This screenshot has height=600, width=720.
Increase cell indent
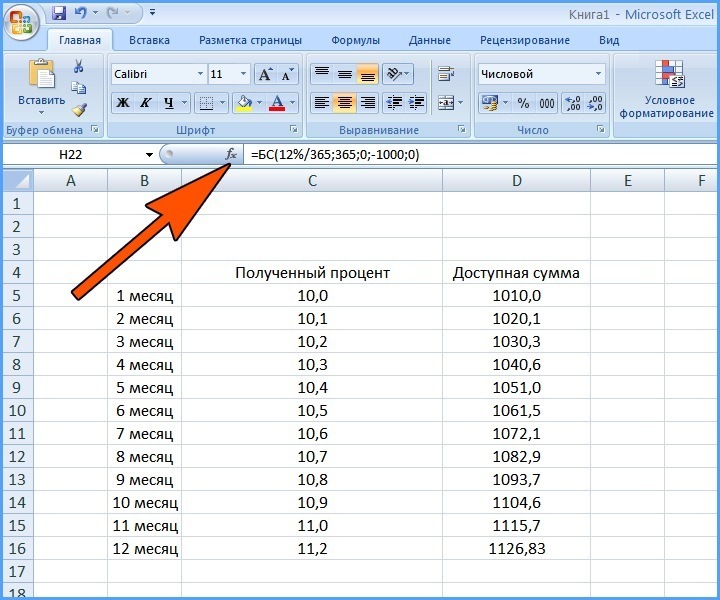[x=416, y=103]
